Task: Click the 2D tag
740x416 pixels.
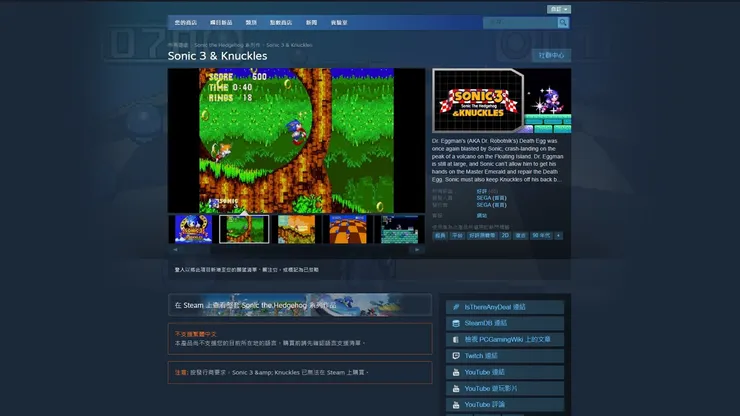Action: 505,236
